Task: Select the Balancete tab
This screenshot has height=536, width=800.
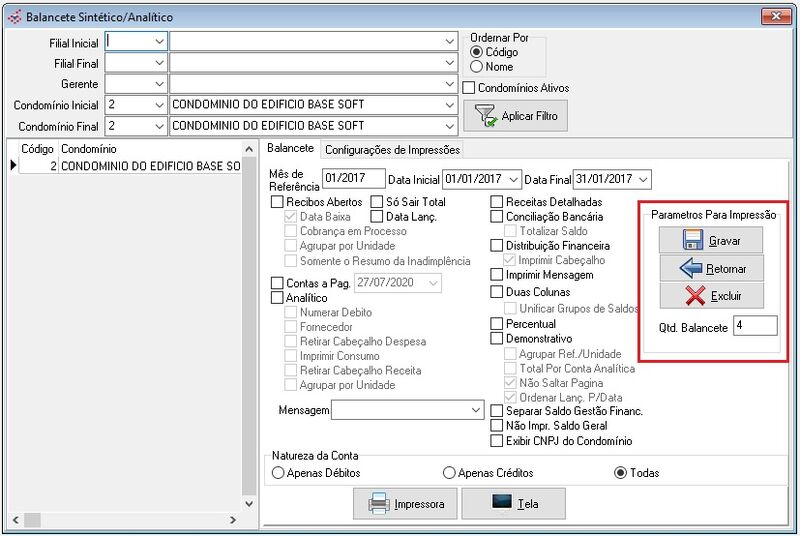Action: (291, 149)
